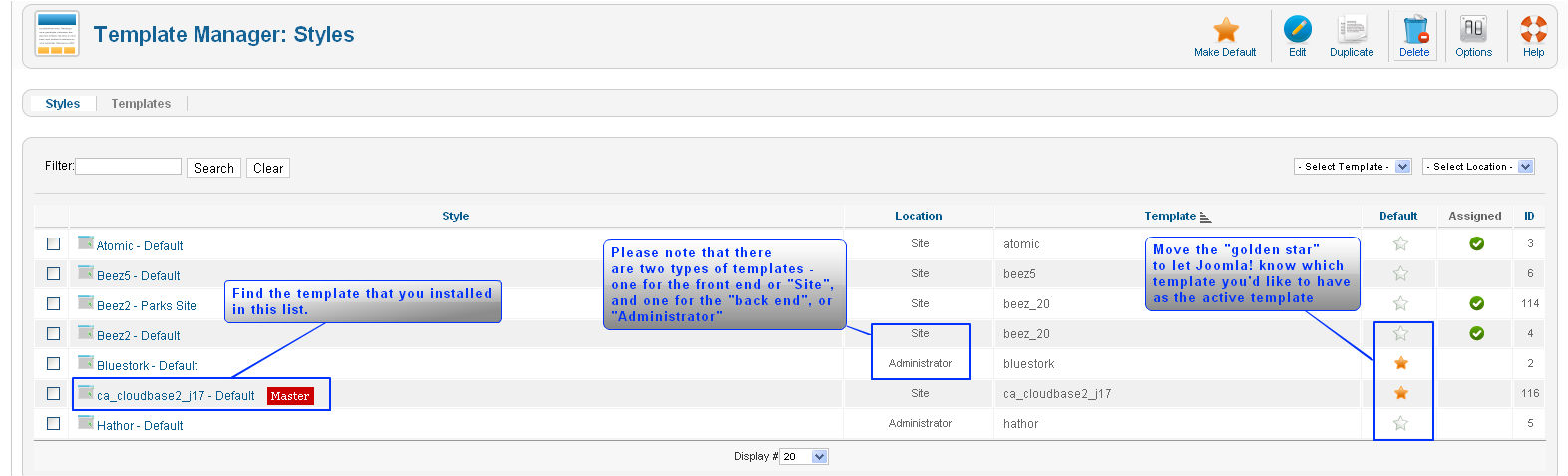1568x476 pixels.
Task: Click the Duplicate toolbar icon
Action: click(x=1352, y=29)
